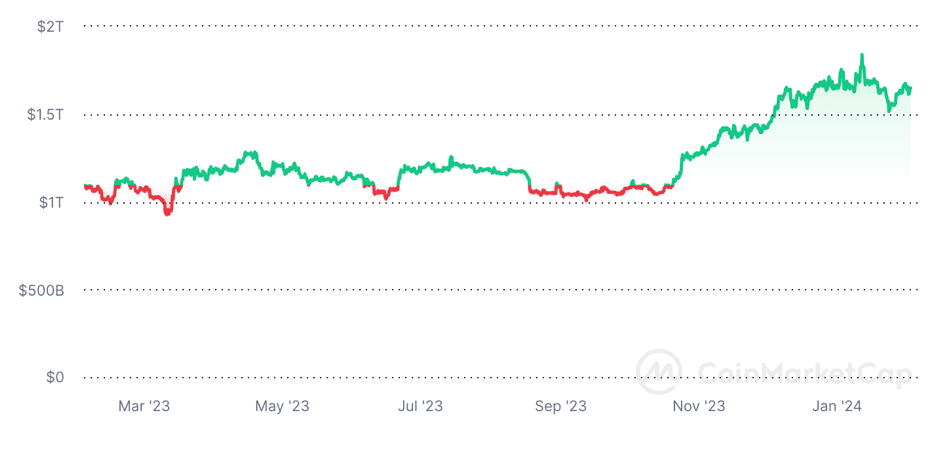Screen dimensions: 939x449
Task: Click the lowest red dip in March
Action: click(x=167, y=212)
